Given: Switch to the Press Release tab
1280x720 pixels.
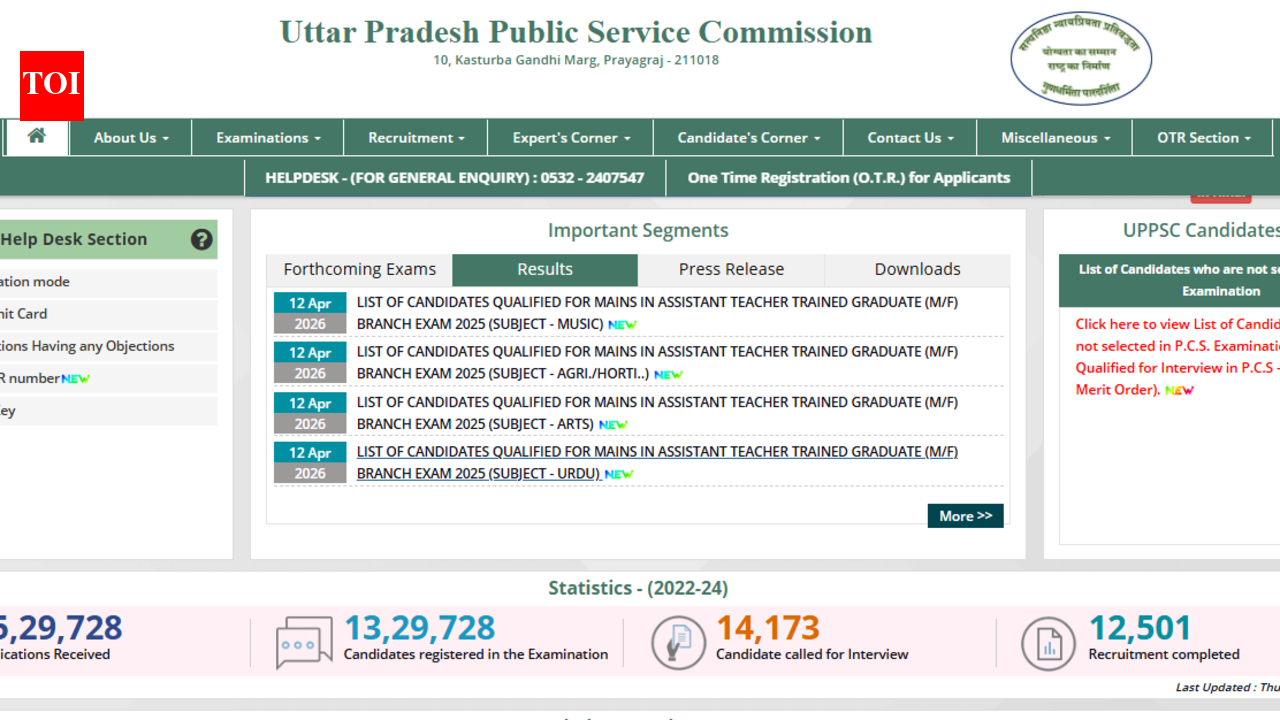Looking at the screenshot, I should click(x=730, y=269).
